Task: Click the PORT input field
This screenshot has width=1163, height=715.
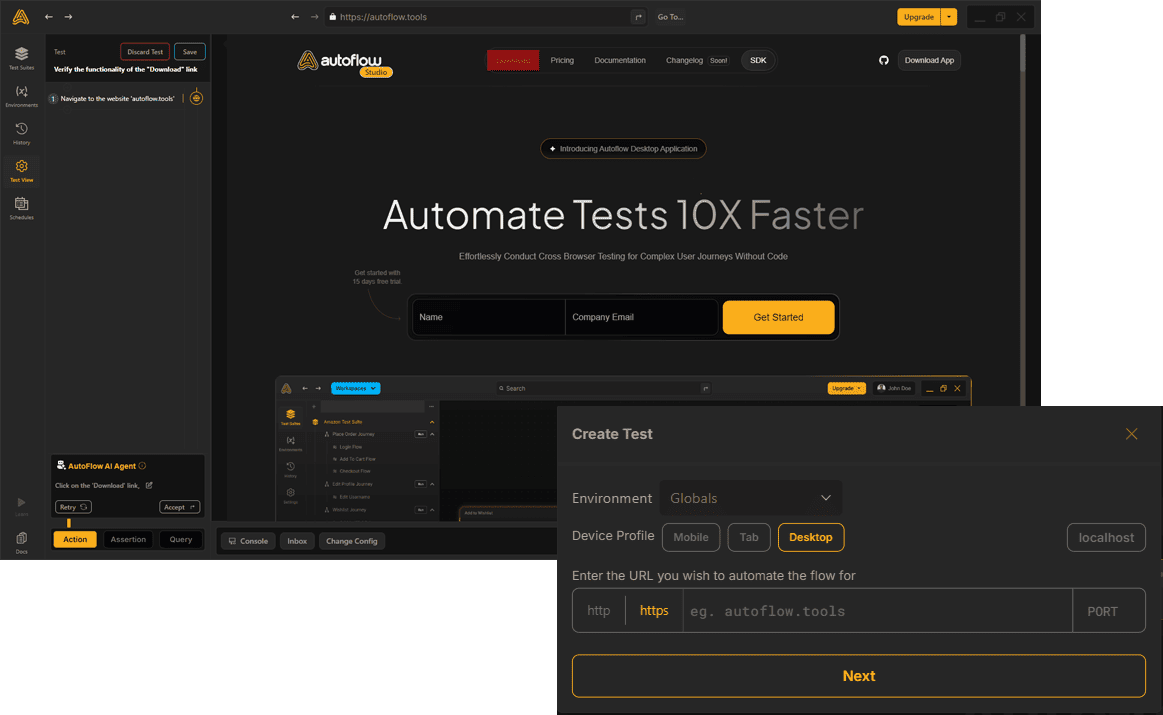Action: [x=1109, y=610]
